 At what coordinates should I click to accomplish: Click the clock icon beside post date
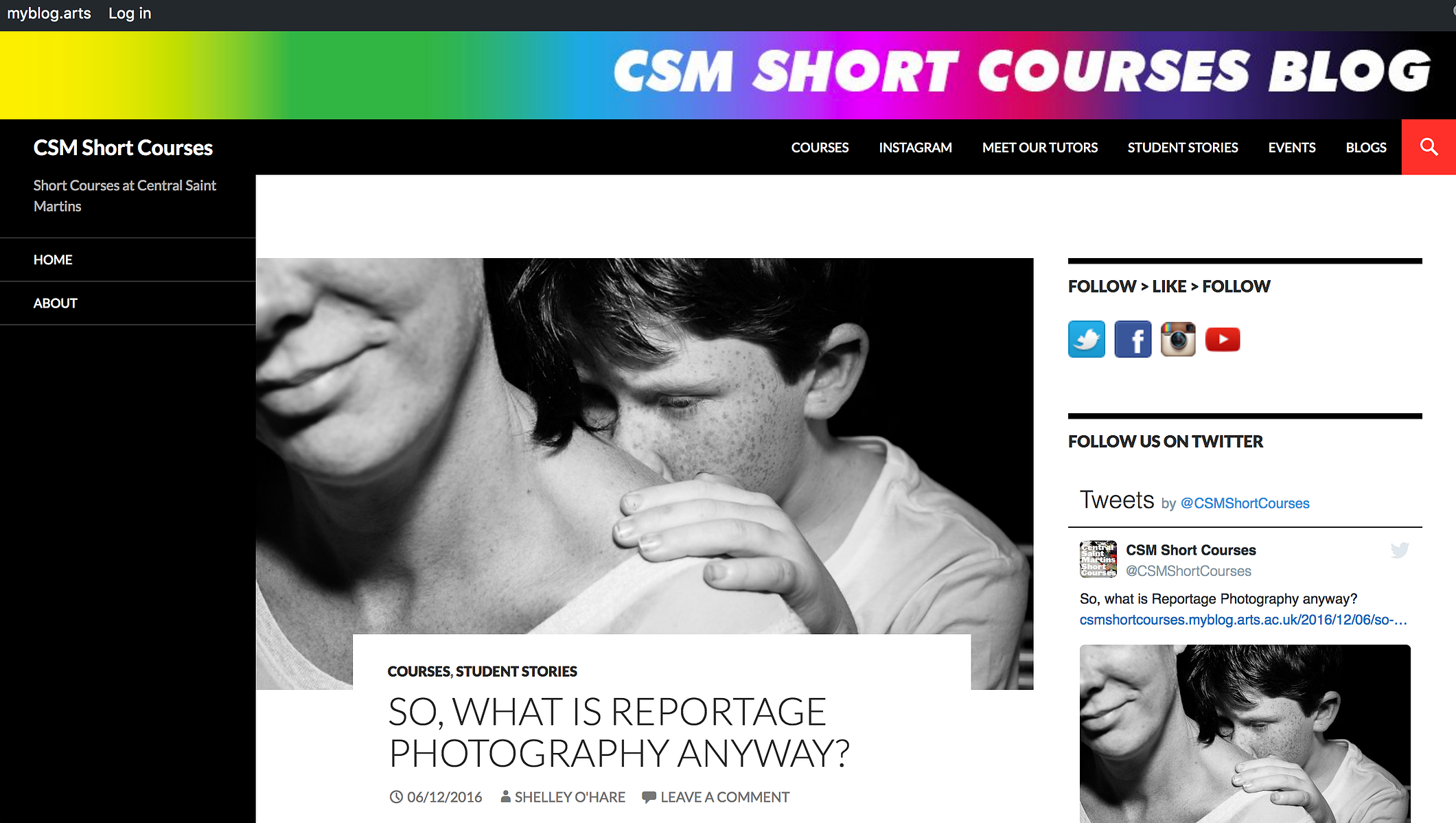point(396,797)
